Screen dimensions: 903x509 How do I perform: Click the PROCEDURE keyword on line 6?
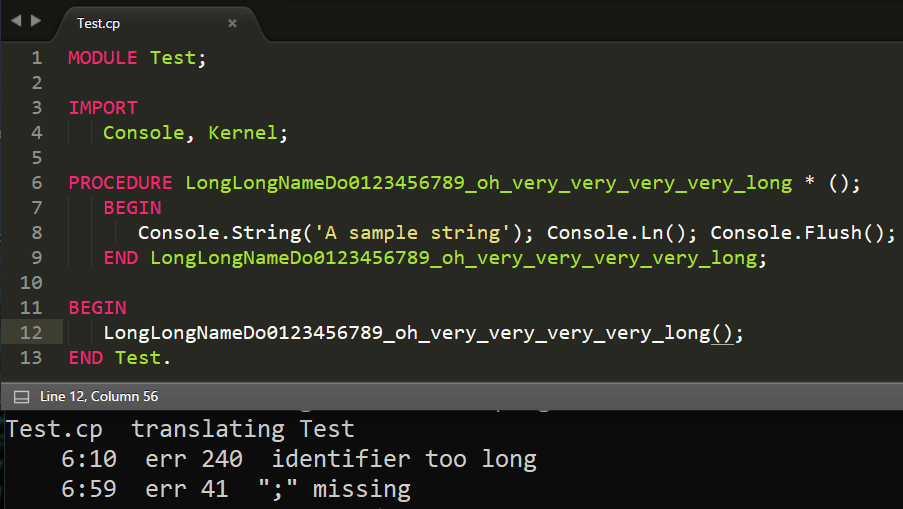point(120,183)
